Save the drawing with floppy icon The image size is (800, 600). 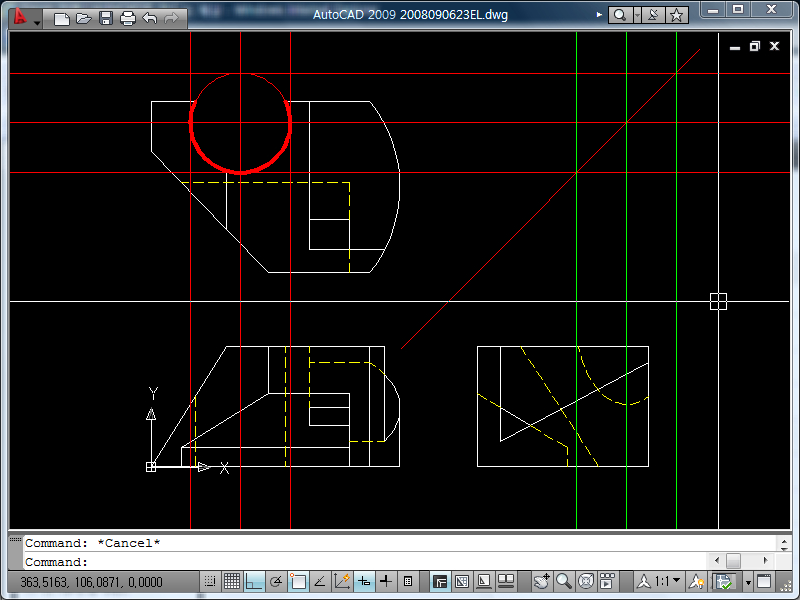[x=106, y=18]
